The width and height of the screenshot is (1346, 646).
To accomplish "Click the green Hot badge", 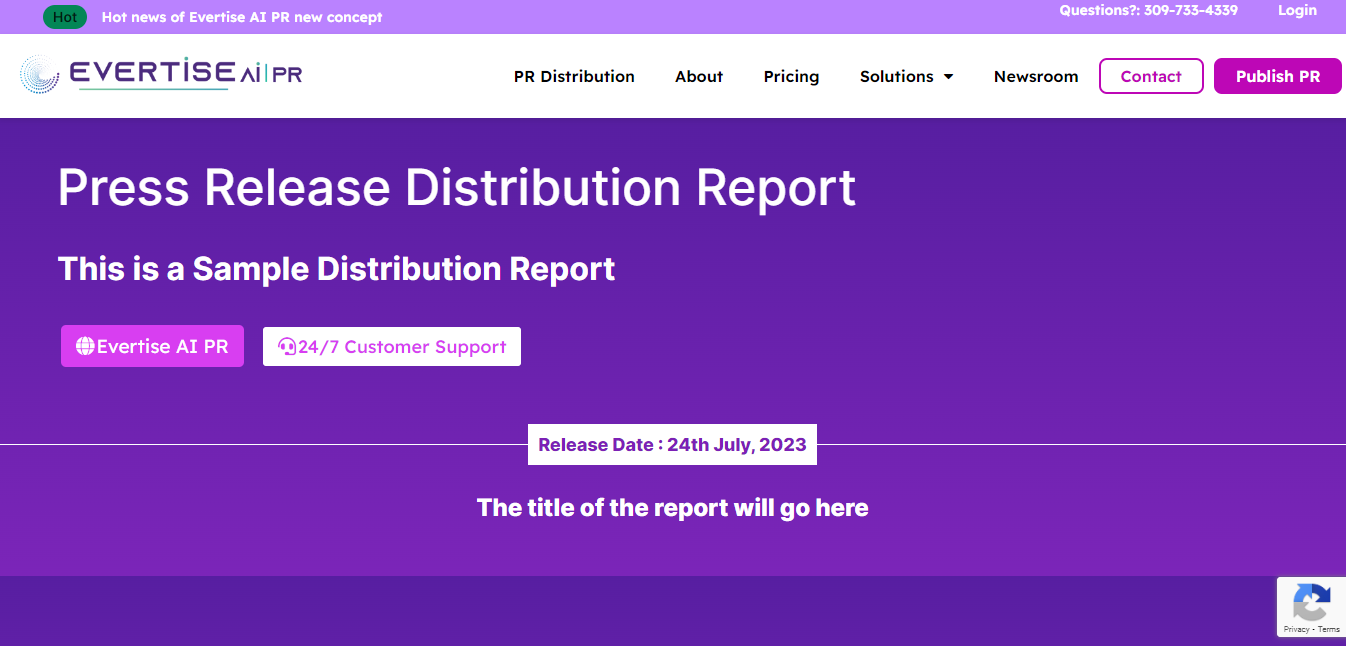I will (x=65, y=17).
